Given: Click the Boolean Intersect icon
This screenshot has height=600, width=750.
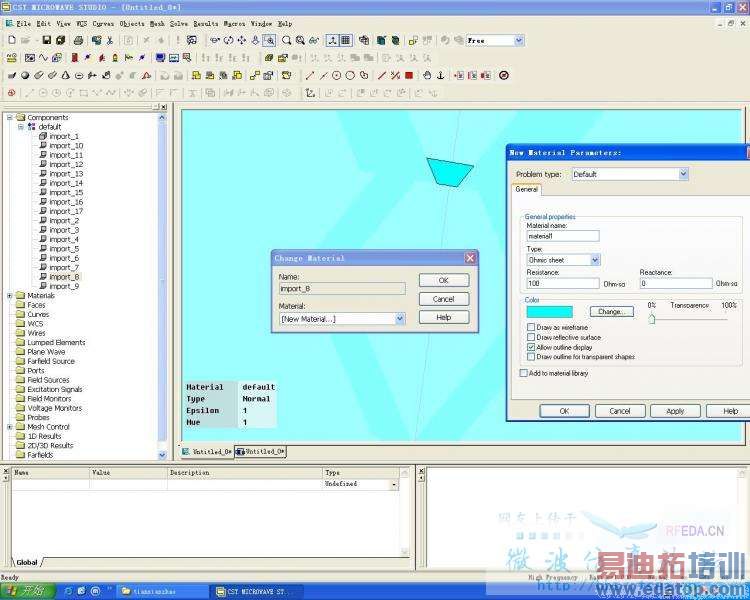Looking at the screenshot, I should [223, 75].
